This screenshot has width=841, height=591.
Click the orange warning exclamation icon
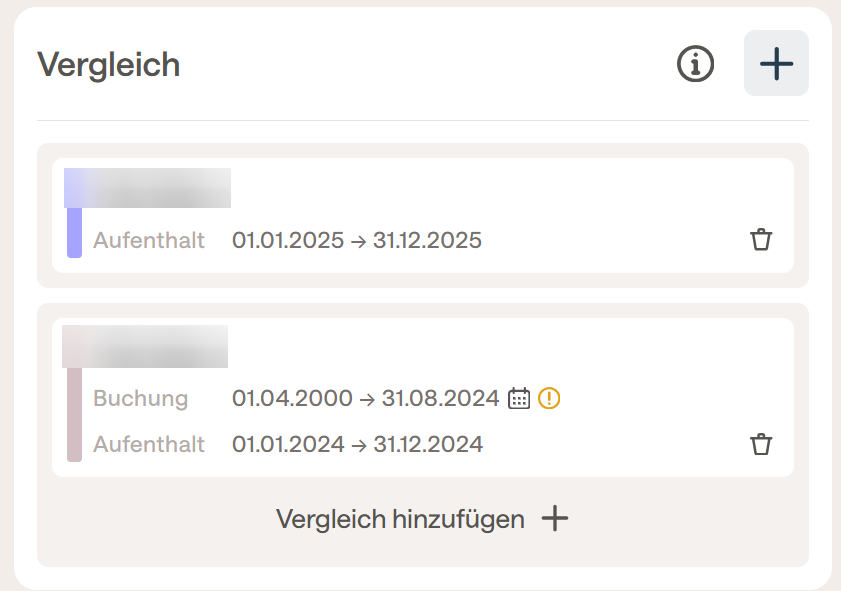(549, 398)
